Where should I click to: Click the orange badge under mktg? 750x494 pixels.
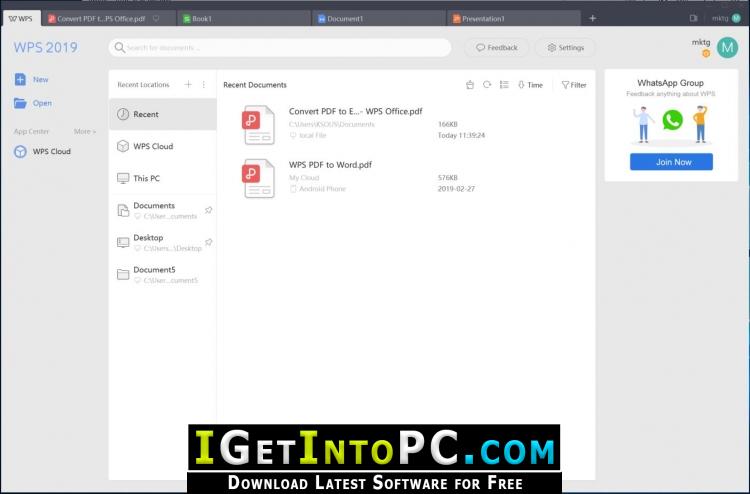[706, 54]
